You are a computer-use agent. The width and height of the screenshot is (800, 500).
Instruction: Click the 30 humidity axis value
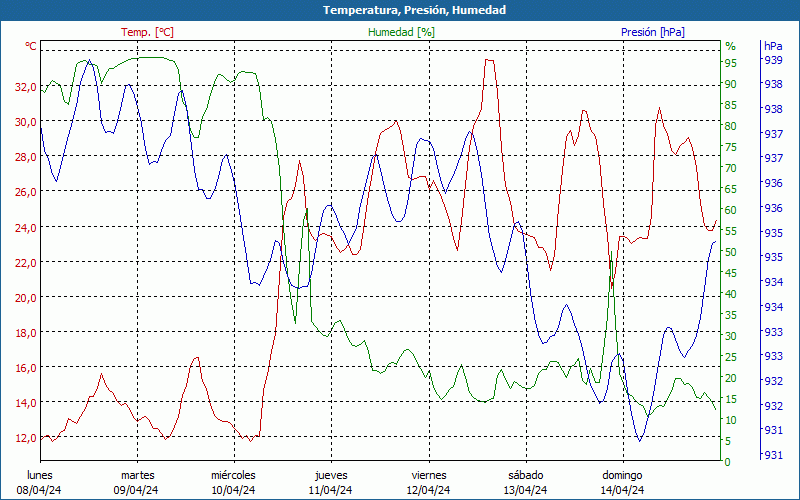tap(731, 336)
